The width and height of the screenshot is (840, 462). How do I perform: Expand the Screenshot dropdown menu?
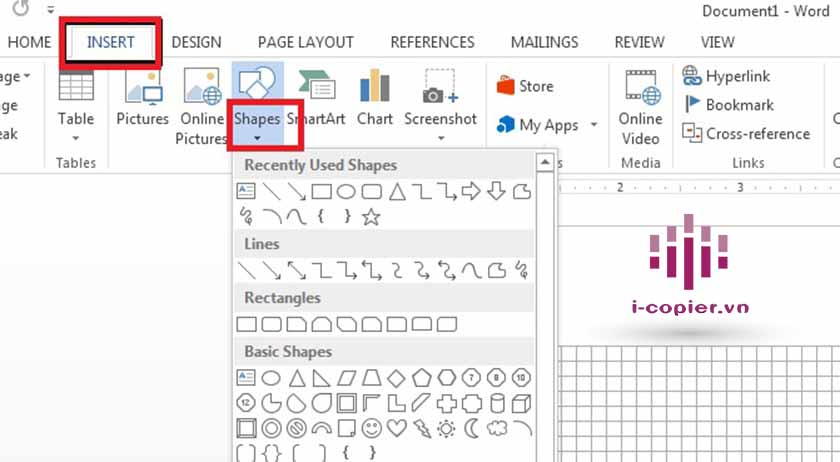(440, 138)
